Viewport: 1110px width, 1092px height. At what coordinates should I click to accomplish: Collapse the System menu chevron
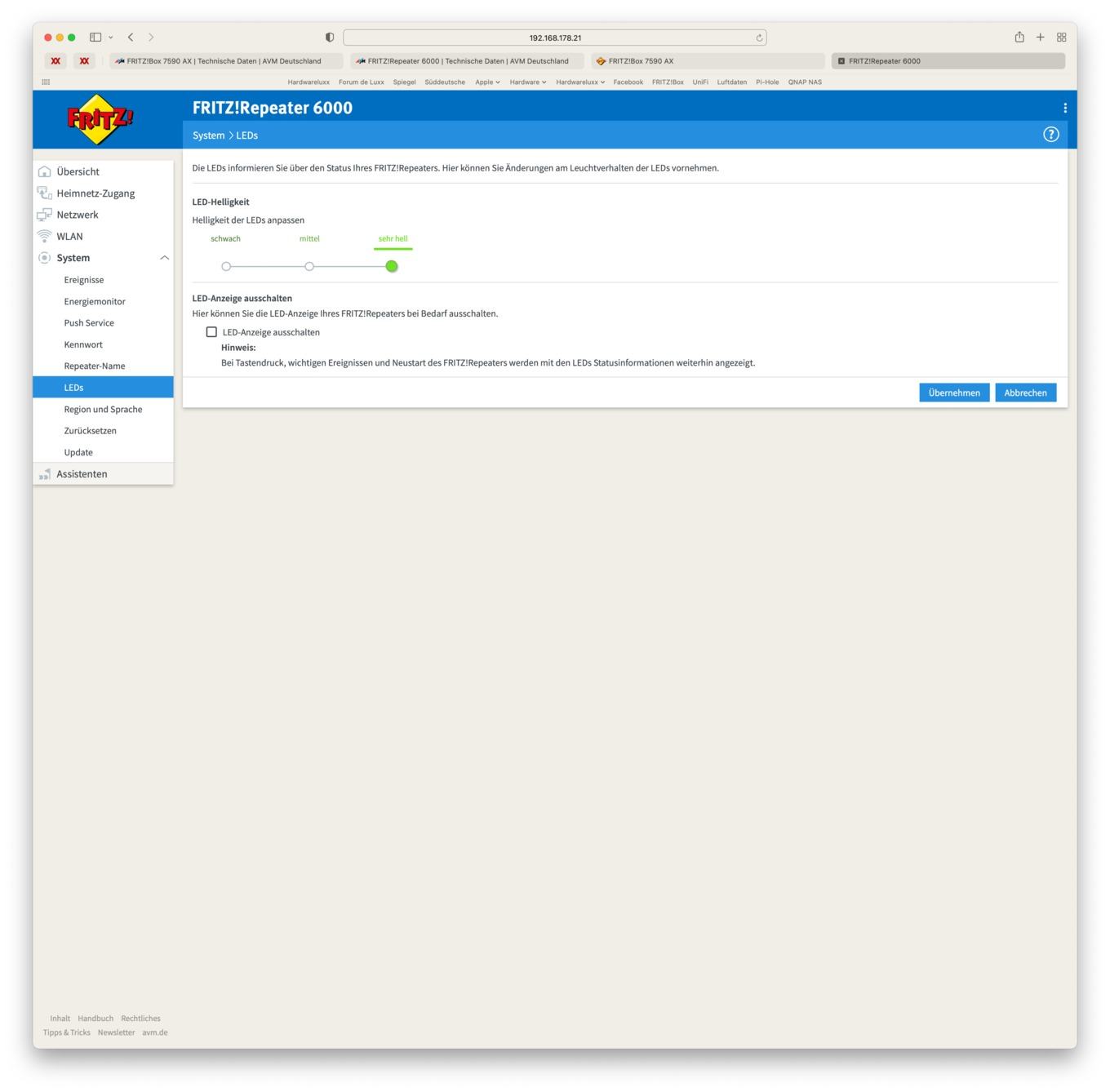164,258
